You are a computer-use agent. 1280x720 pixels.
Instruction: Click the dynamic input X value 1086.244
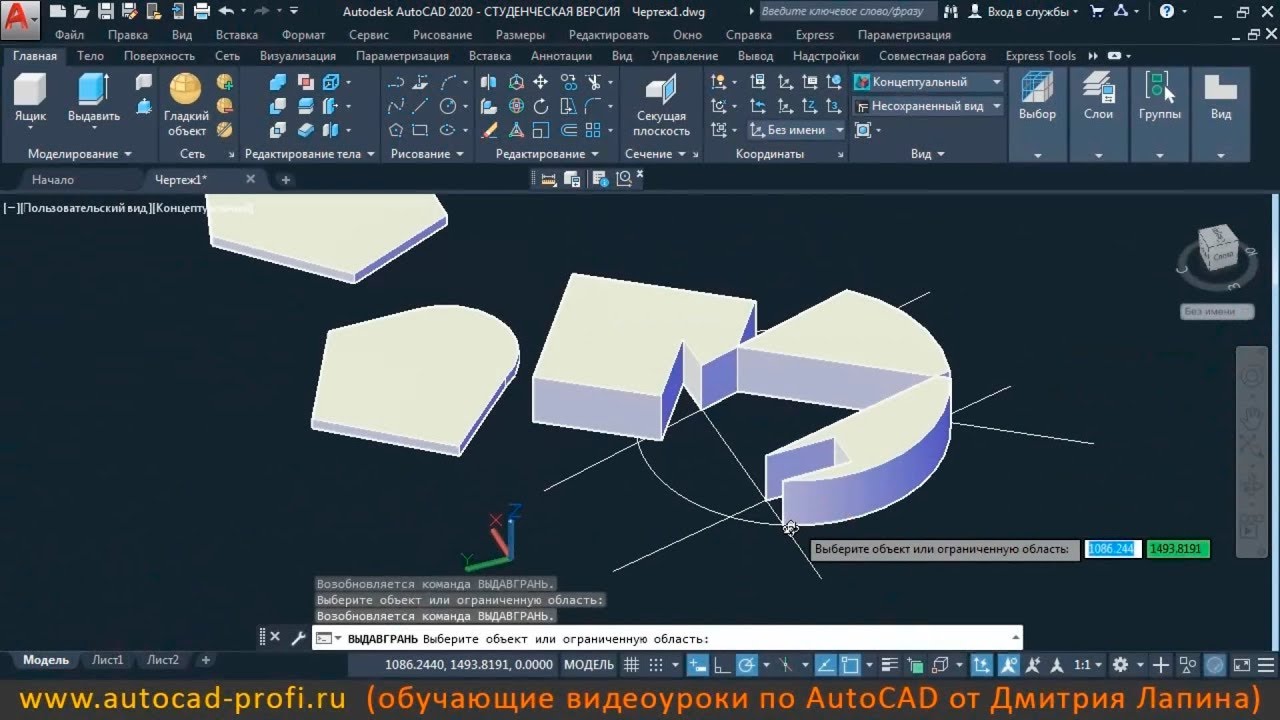click(1113, 549)
